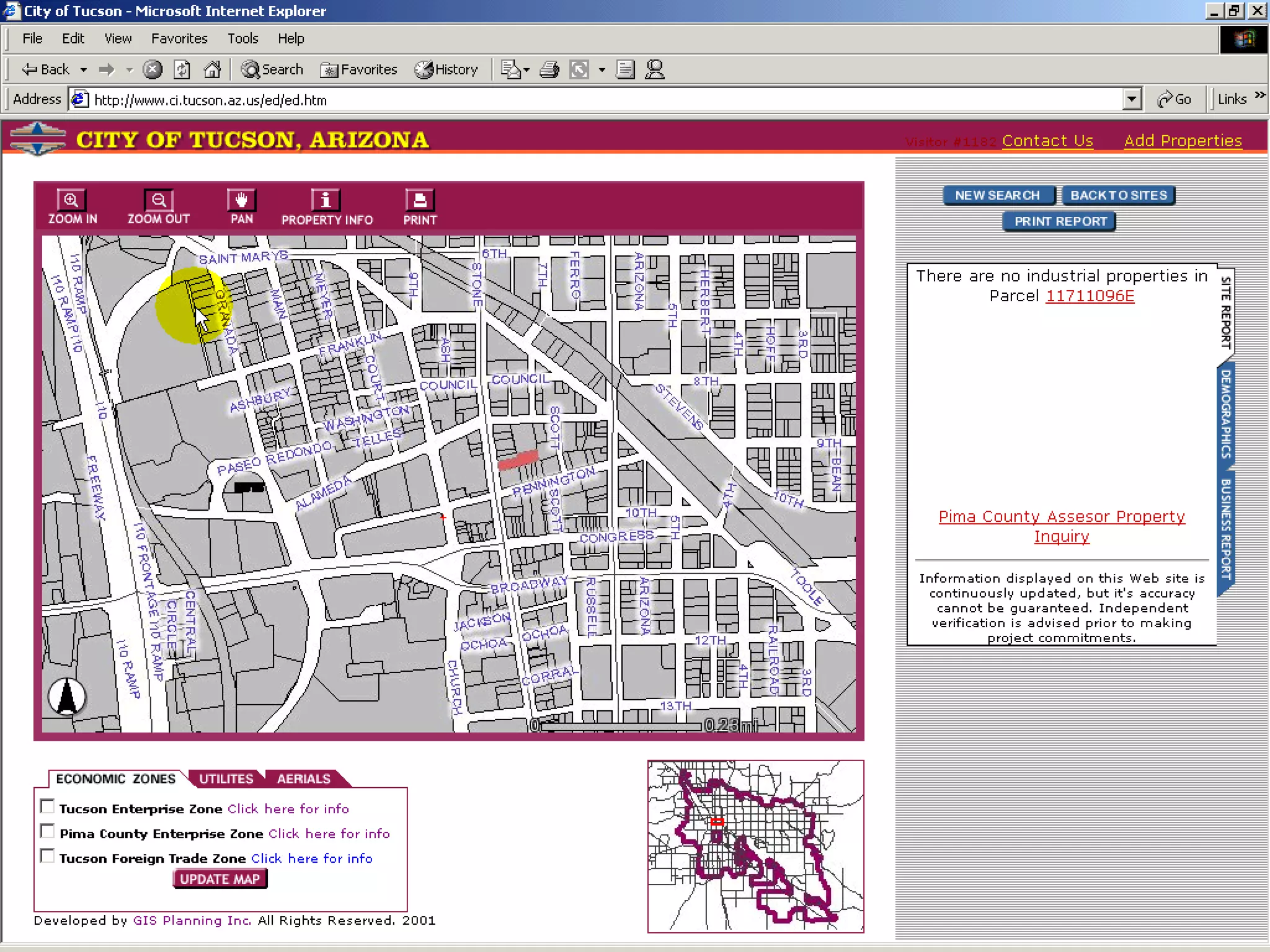The height and width of the screenshot is (952, 1270).
Task: Open the Site Report side tab
Action: pos(1226,312)
